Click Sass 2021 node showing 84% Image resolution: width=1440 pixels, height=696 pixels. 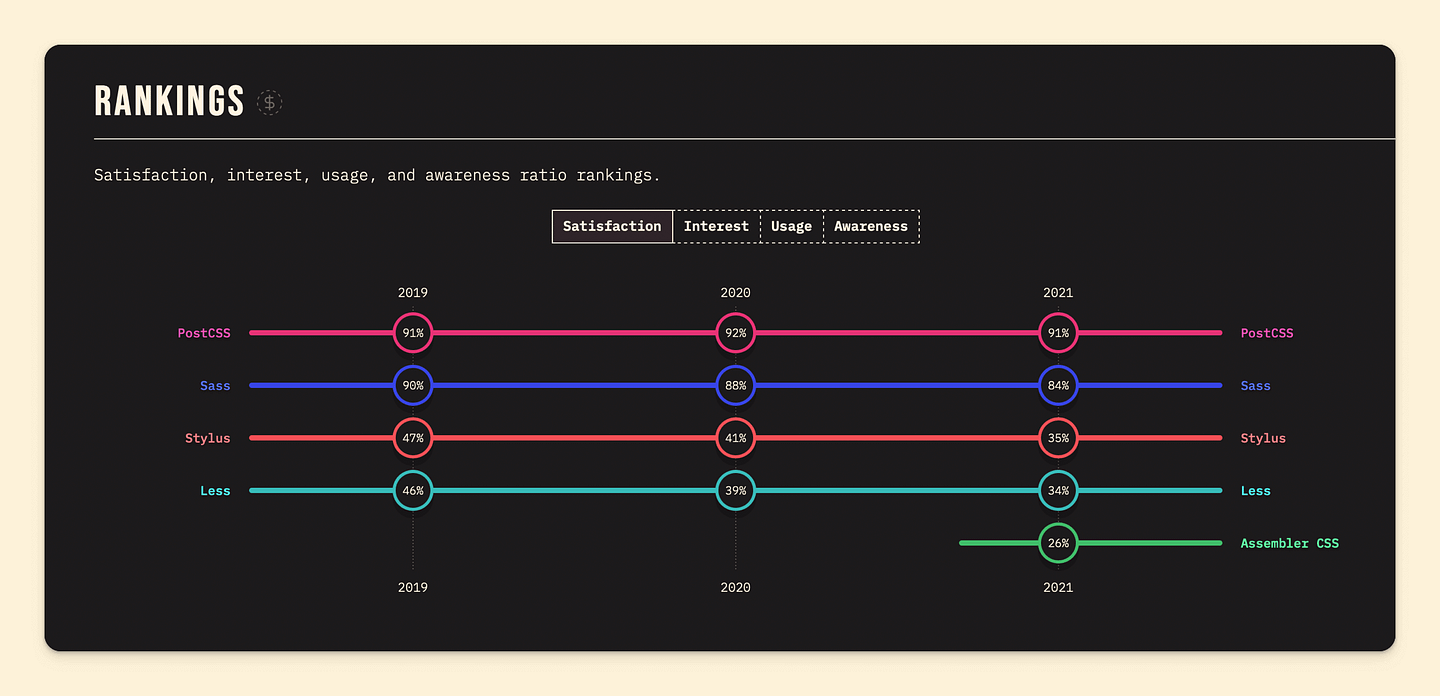coord(1058,385)
